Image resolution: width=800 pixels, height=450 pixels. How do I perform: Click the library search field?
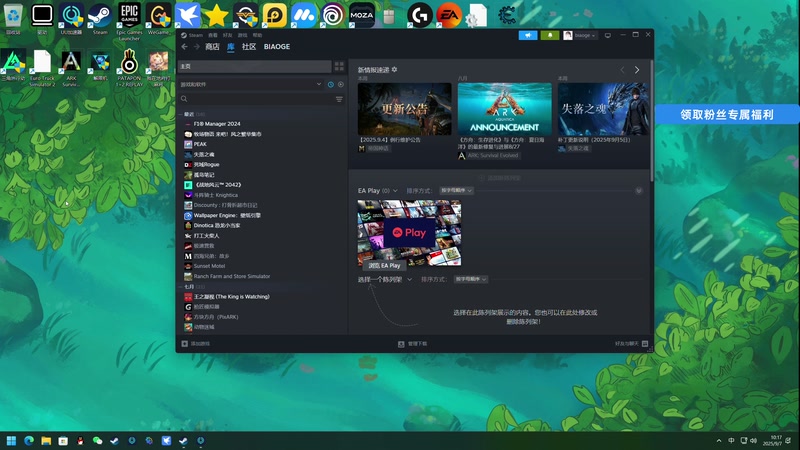[x=256, y=99]
